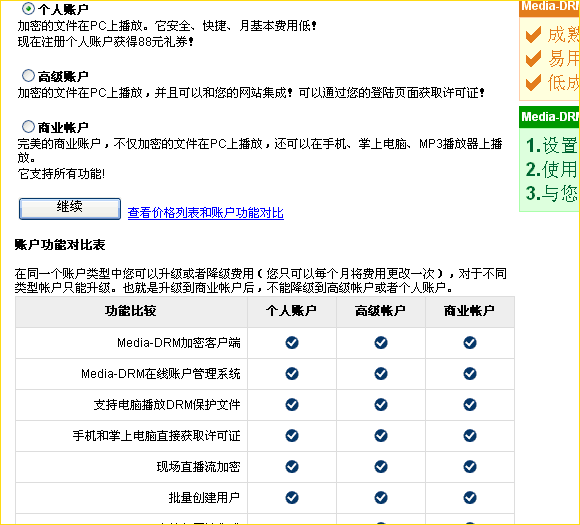
Task: Click 商业帐户 checkmark for 批量创建用户
Action: (470, 498)
